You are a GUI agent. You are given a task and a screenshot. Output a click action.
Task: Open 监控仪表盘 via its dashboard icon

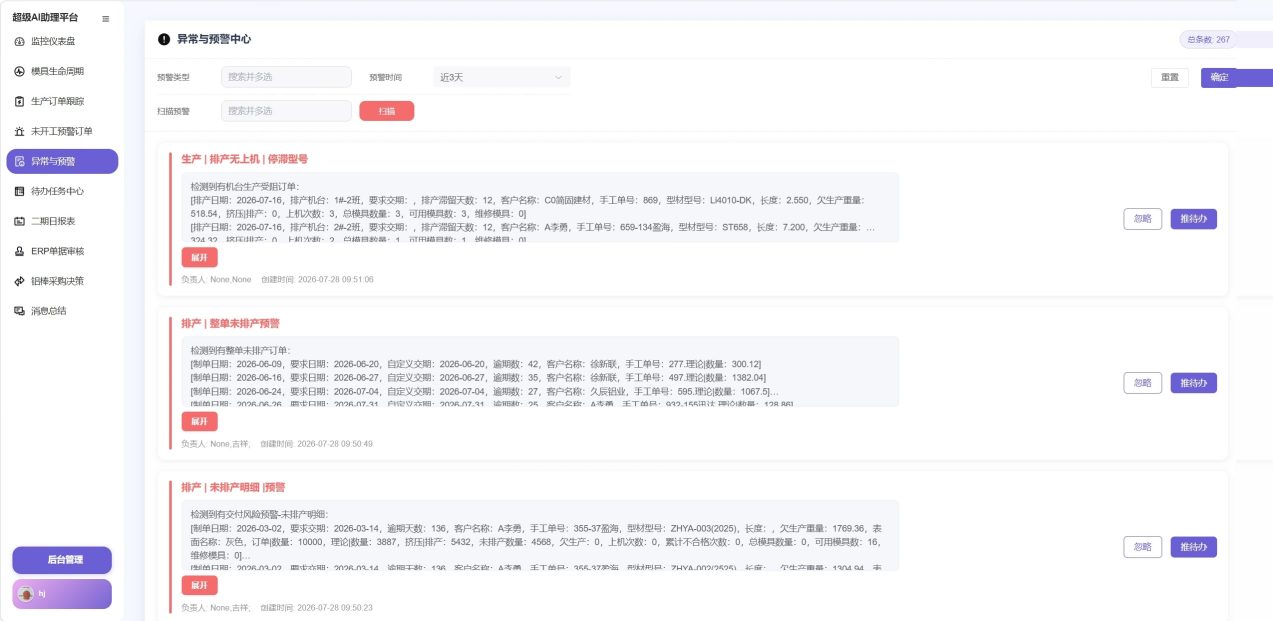pos(20,41)
